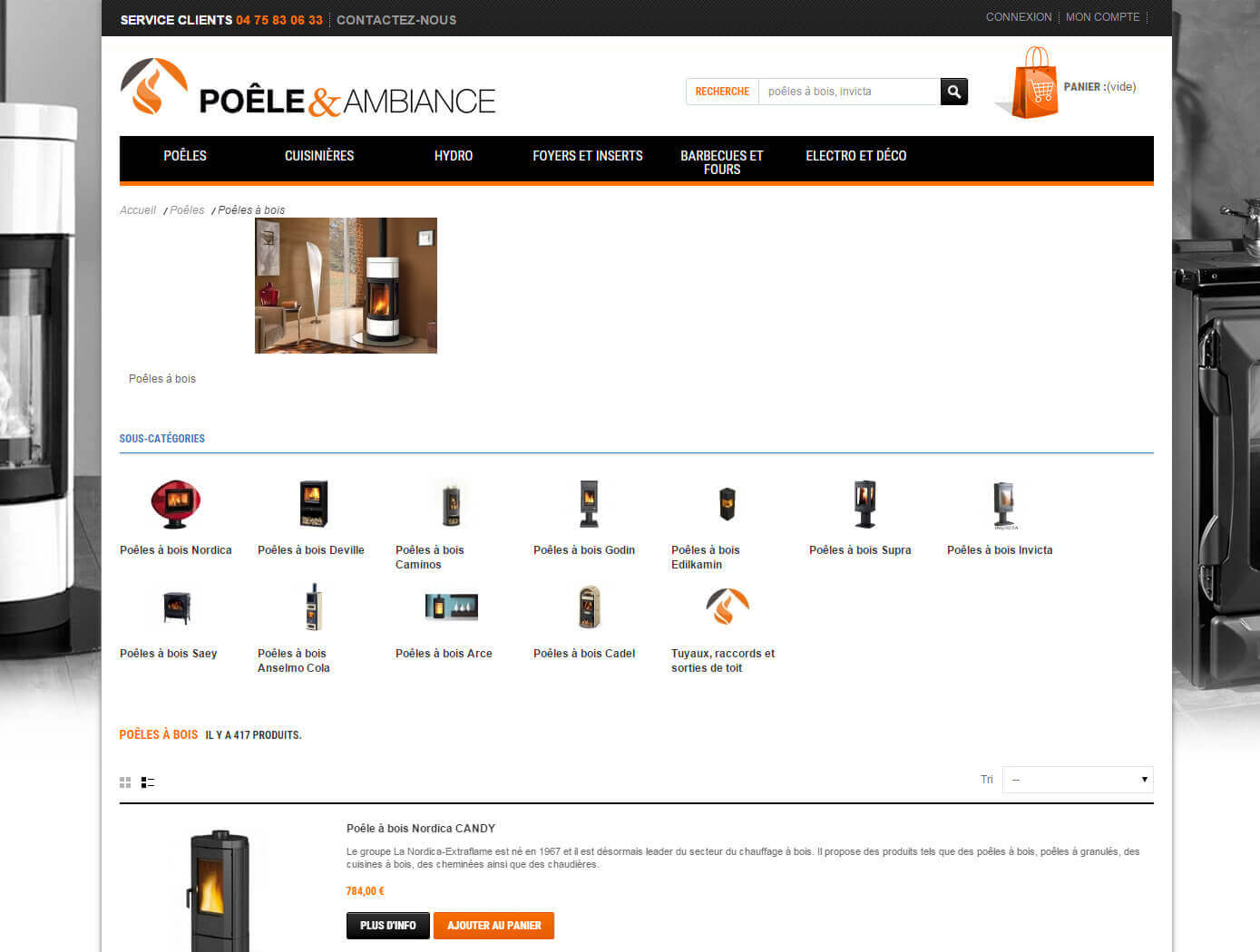The height and width of the screenshot is (952, 1260).
Task: Click the Poêle & Ambiance flame logo
Action: coord(154,87)
